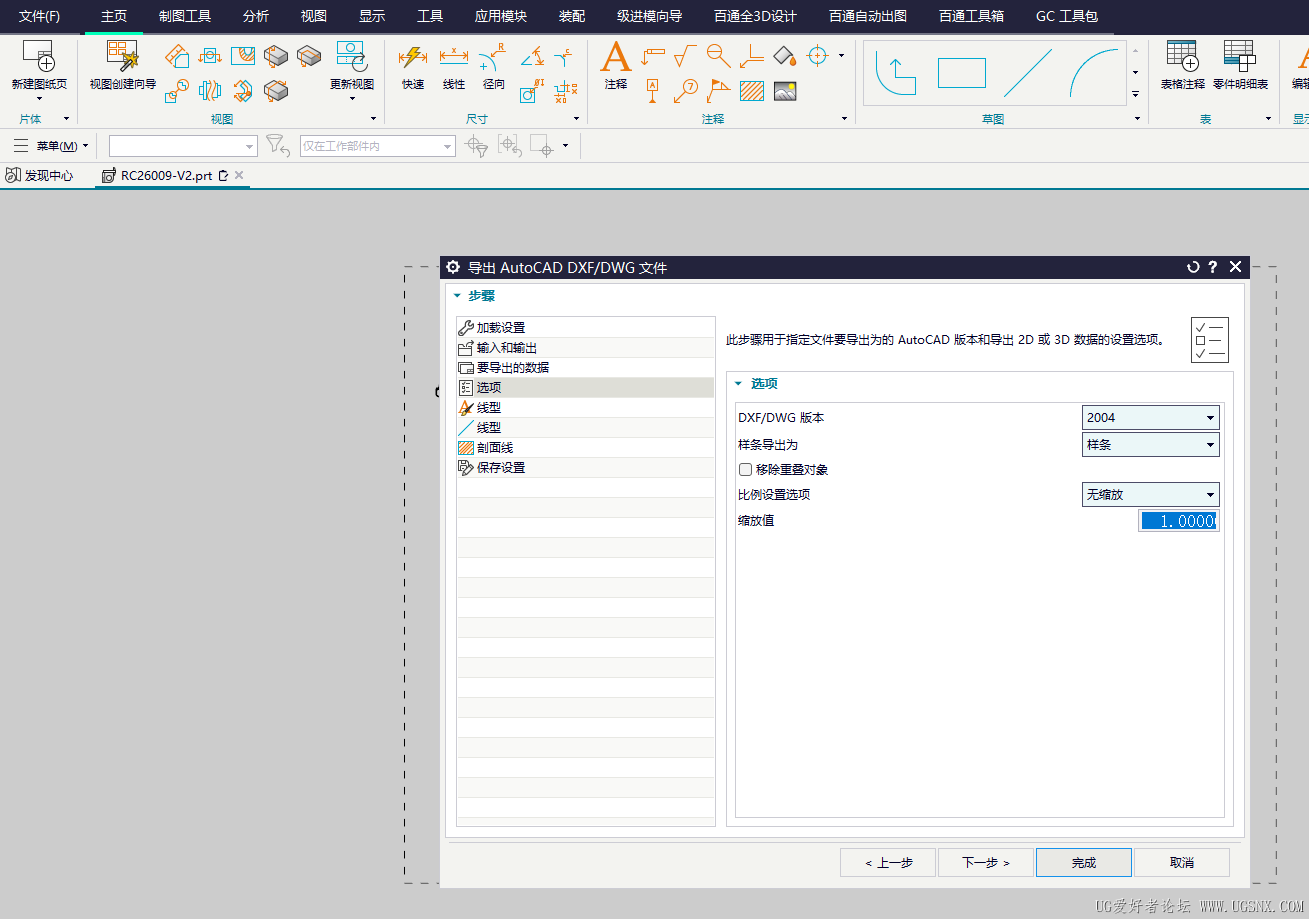Pick the Line sketch tool
The image size is (1309, 919).
pos(1028,73)
